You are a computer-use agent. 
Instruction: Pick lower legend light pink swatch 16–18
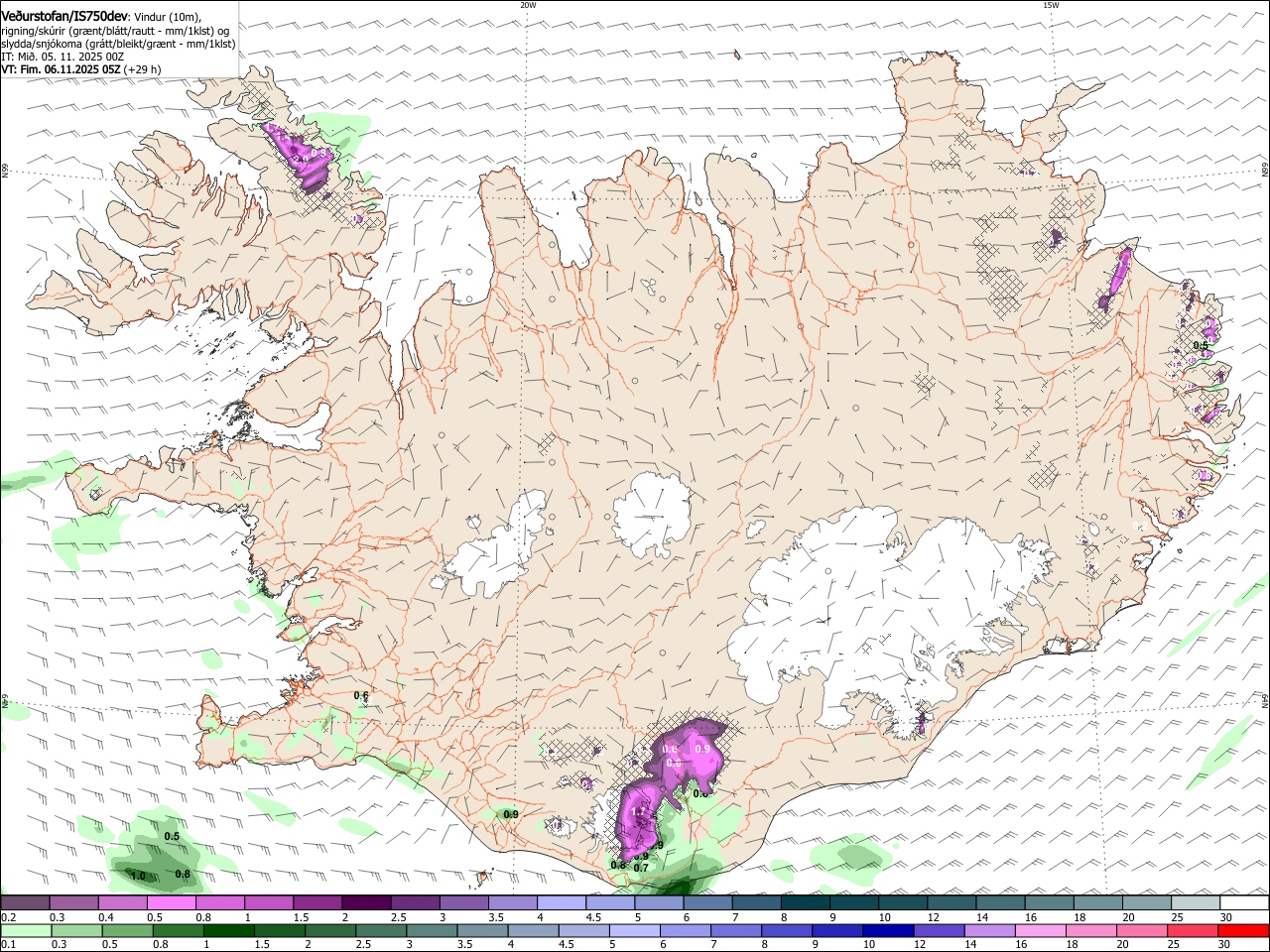(1043, 930)
